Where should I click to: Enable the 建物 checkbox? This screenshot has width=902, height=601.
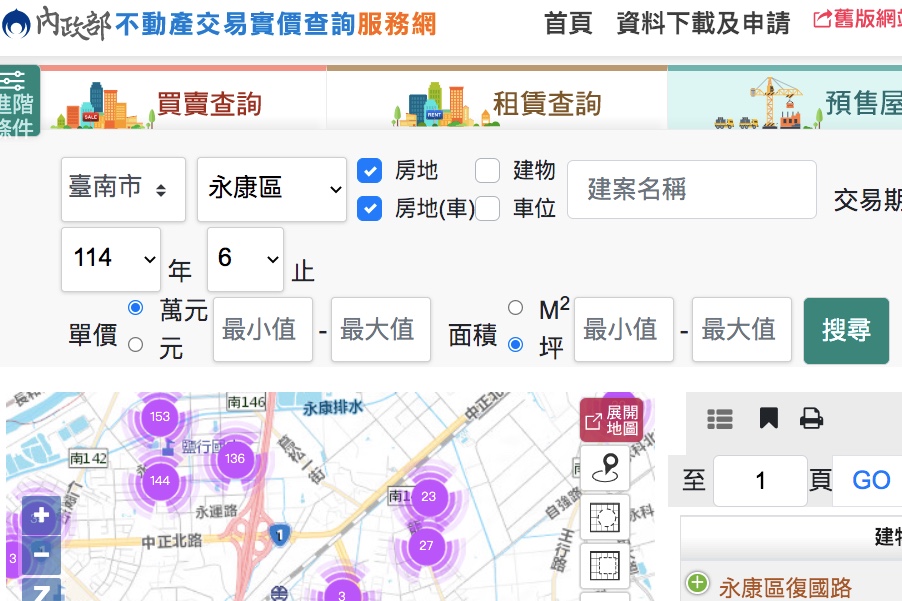click(487, 171)
